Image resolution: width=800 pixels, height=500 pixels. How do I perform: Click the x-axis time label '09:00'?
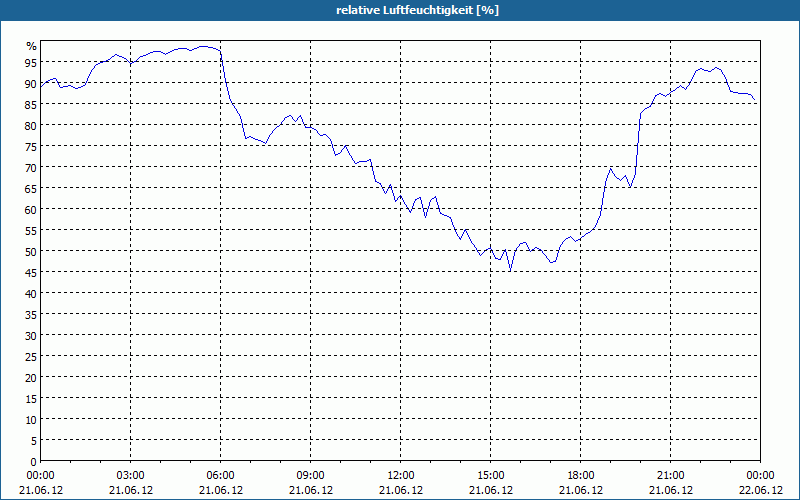[x=311, y=476]
